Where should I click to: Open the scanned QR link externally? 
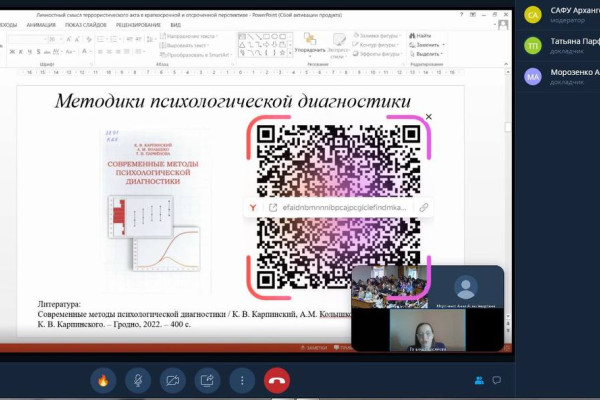point(272,207)
